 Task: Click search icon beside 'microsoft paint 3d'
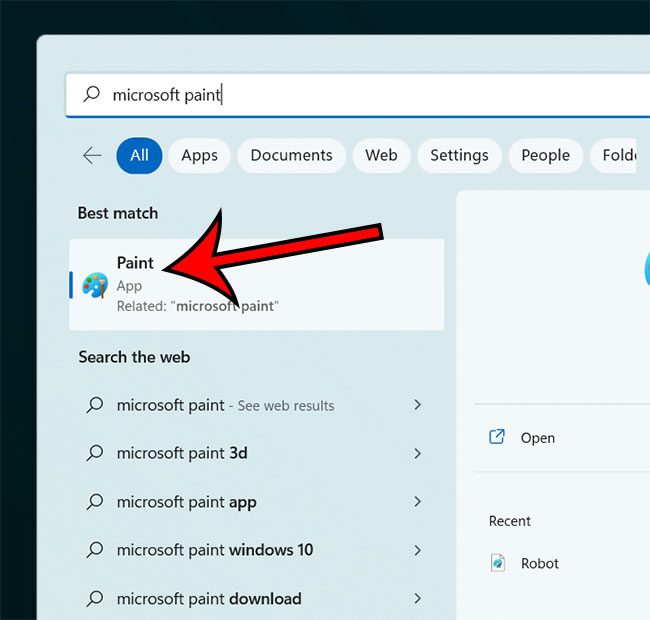[95, 453]
